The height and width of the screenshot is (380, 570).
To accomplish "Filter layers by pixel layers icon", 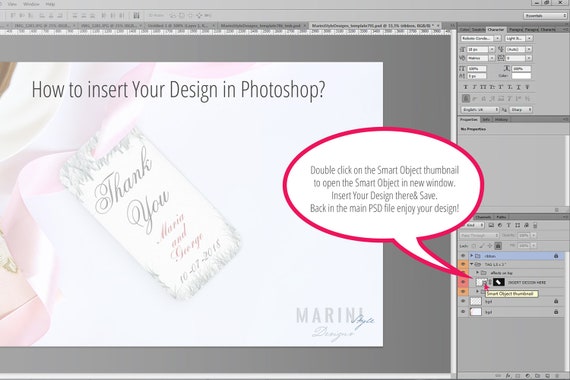I will 491,225.
